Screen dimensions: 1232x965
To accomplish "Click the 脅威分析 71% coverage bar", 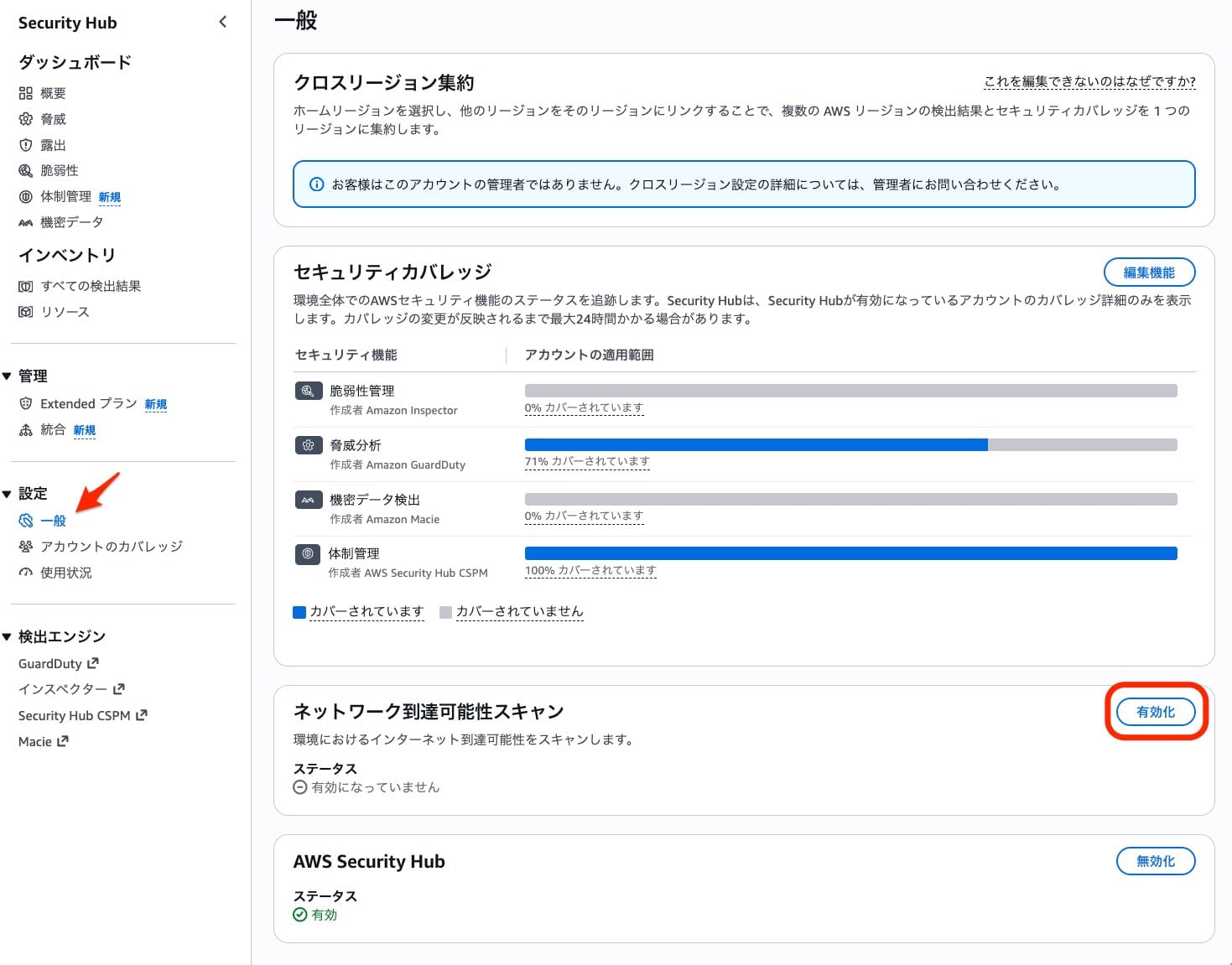I will [x=850, y=445].
